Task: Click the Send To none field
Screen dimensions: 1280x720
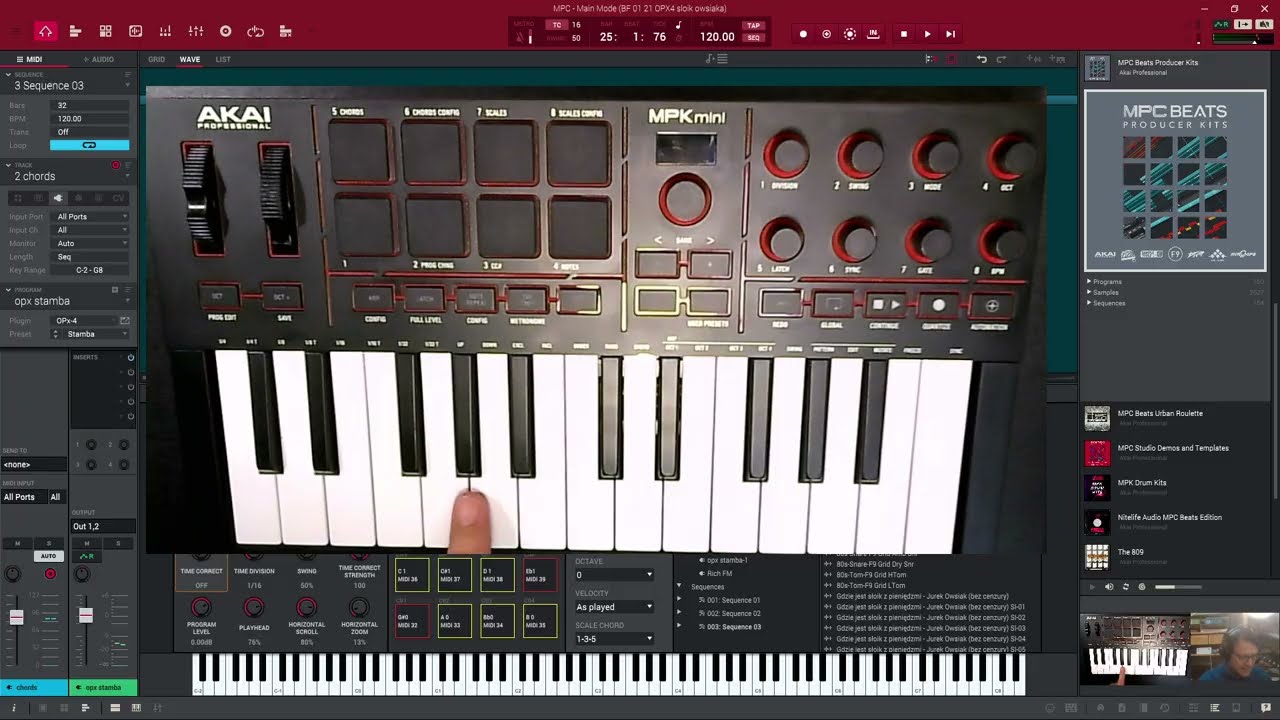Action: point(33,465)
